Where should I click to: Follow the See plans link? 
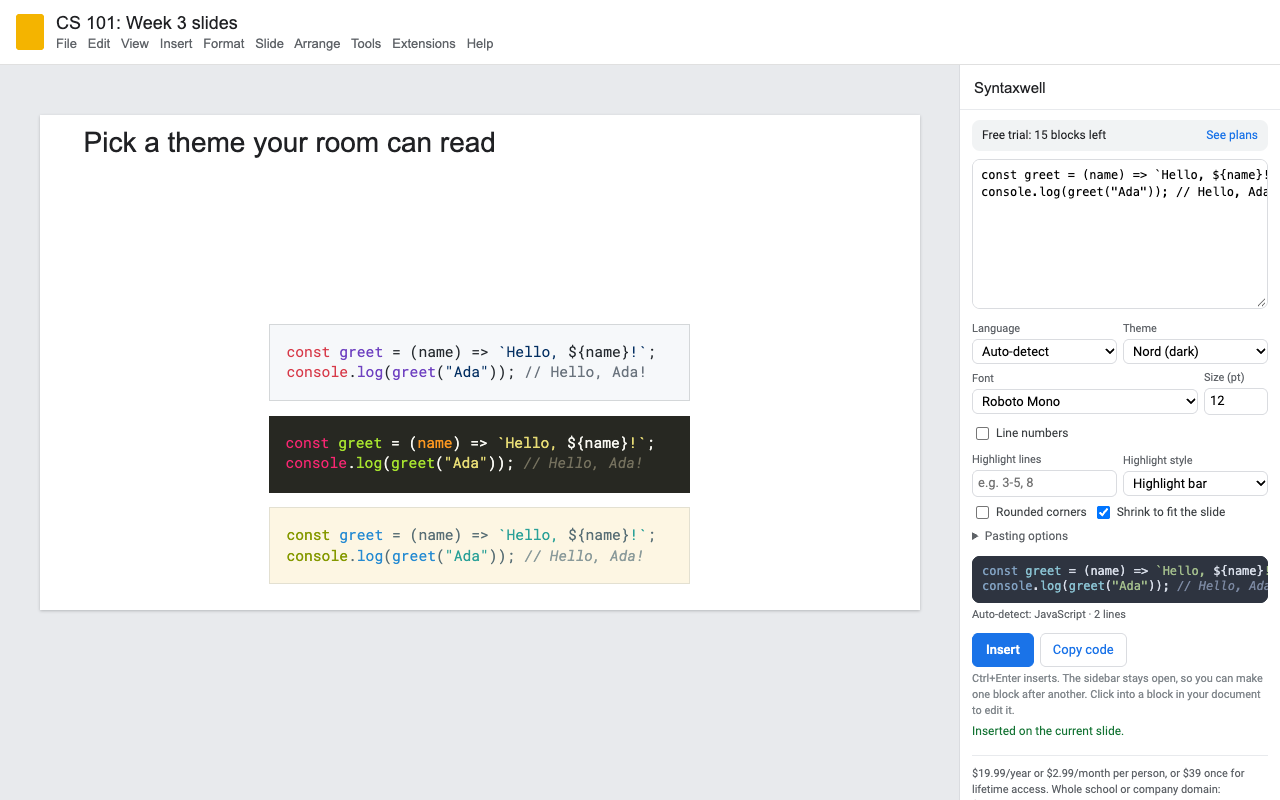[x=1232, y=135]
